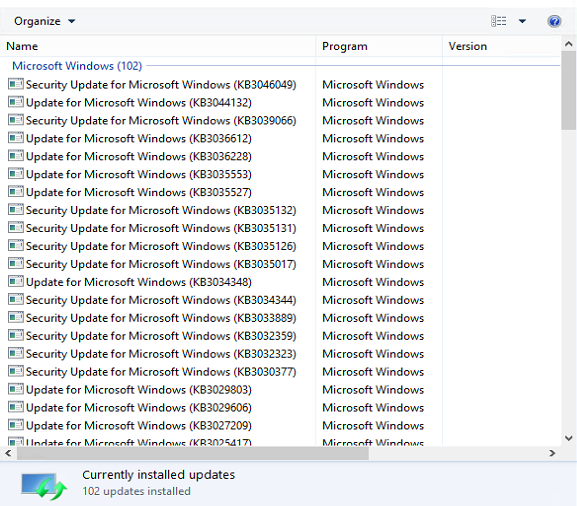
Task: Select Update for Microsoft Windows (KB3029803)
Action: 139,390
